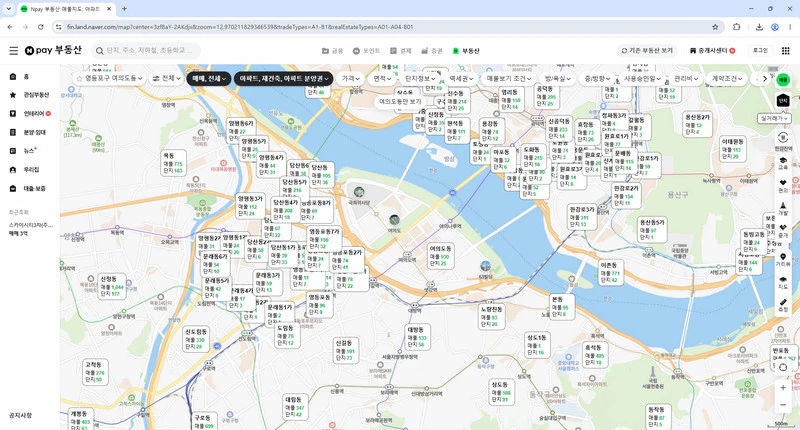Open 분양·임대 in the sidebar
This screenshot has height=430, width=800.
[28, 132]
